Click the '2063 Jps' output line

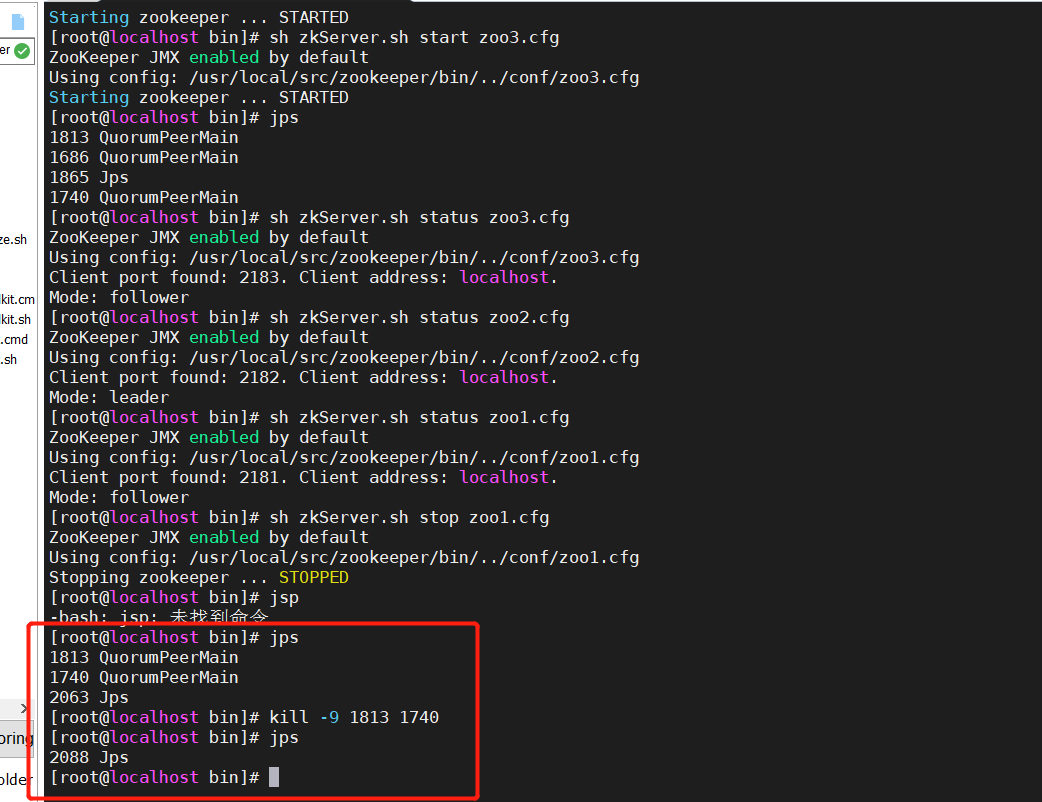(x=89, y=697)
